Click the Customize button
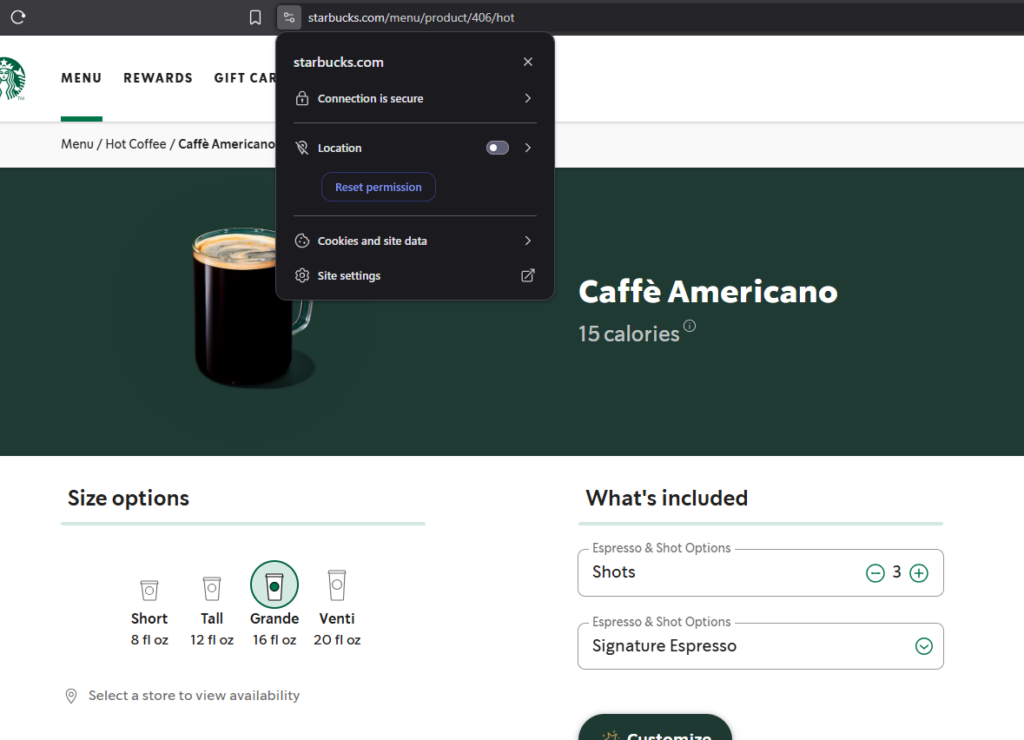Image resolution: width=1024 pixels, height=740 pixels. [x=655, y=727]
